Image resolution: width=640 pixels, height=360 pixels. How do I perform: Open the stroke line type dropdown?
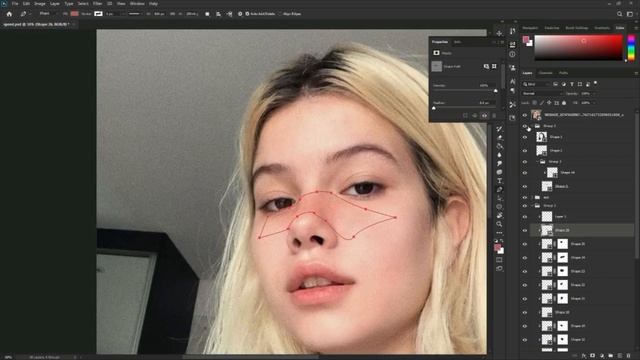click(136, 14)
